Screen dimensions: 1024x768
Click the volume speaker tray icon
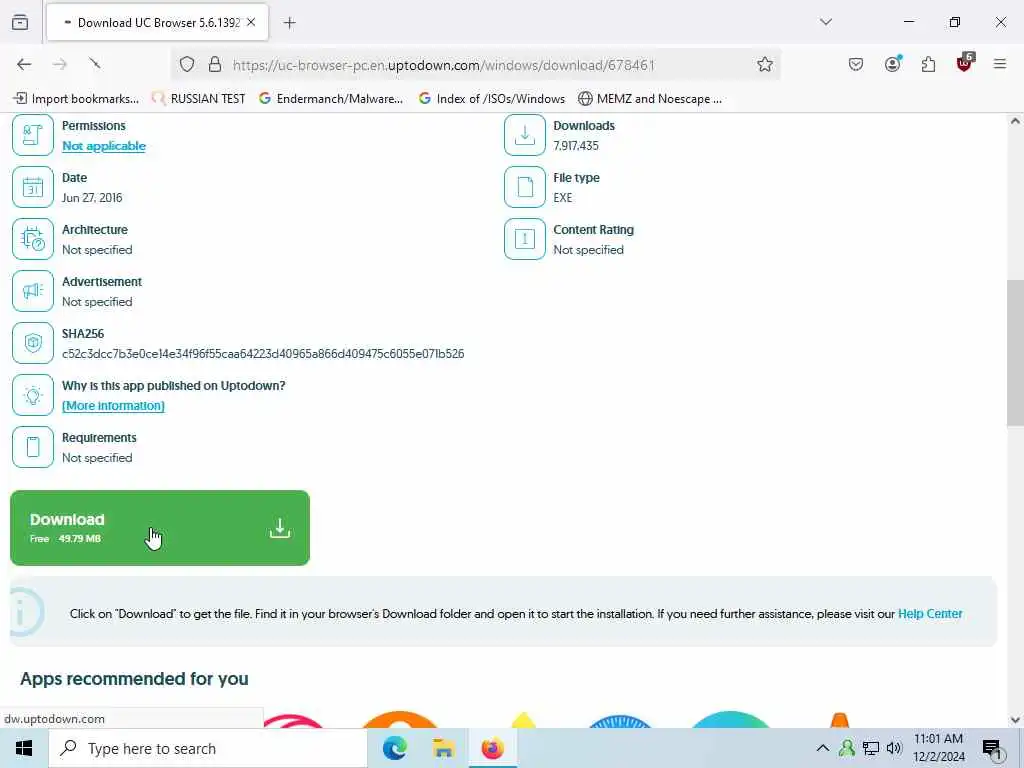coord(894,748)
